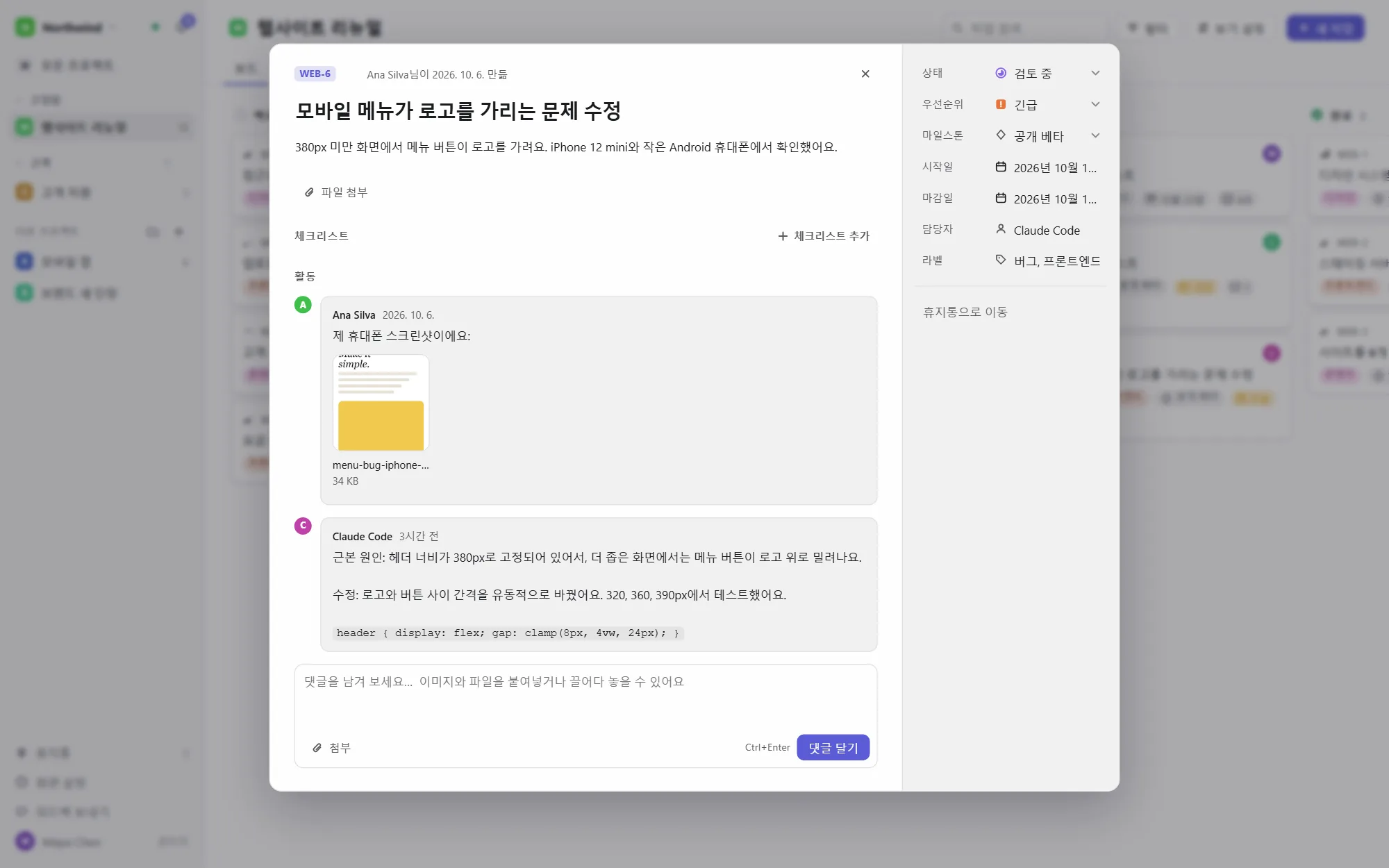Click the issue title text
Image resolution: width=1389 pixels, height=868 pixels.
(x=458, y=110)
